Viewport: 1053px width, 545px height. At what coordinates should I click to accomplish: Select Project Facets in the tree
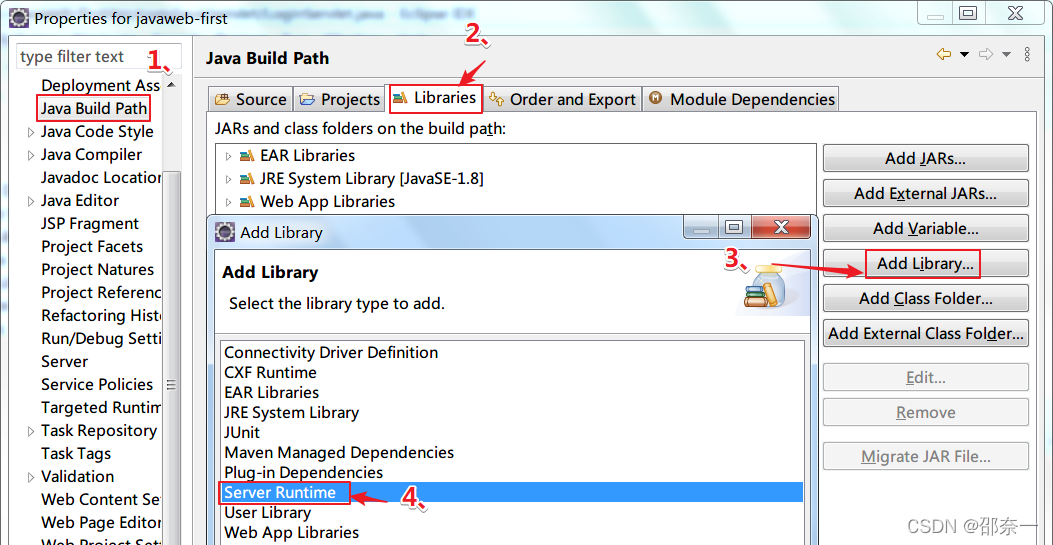point(92,246)
